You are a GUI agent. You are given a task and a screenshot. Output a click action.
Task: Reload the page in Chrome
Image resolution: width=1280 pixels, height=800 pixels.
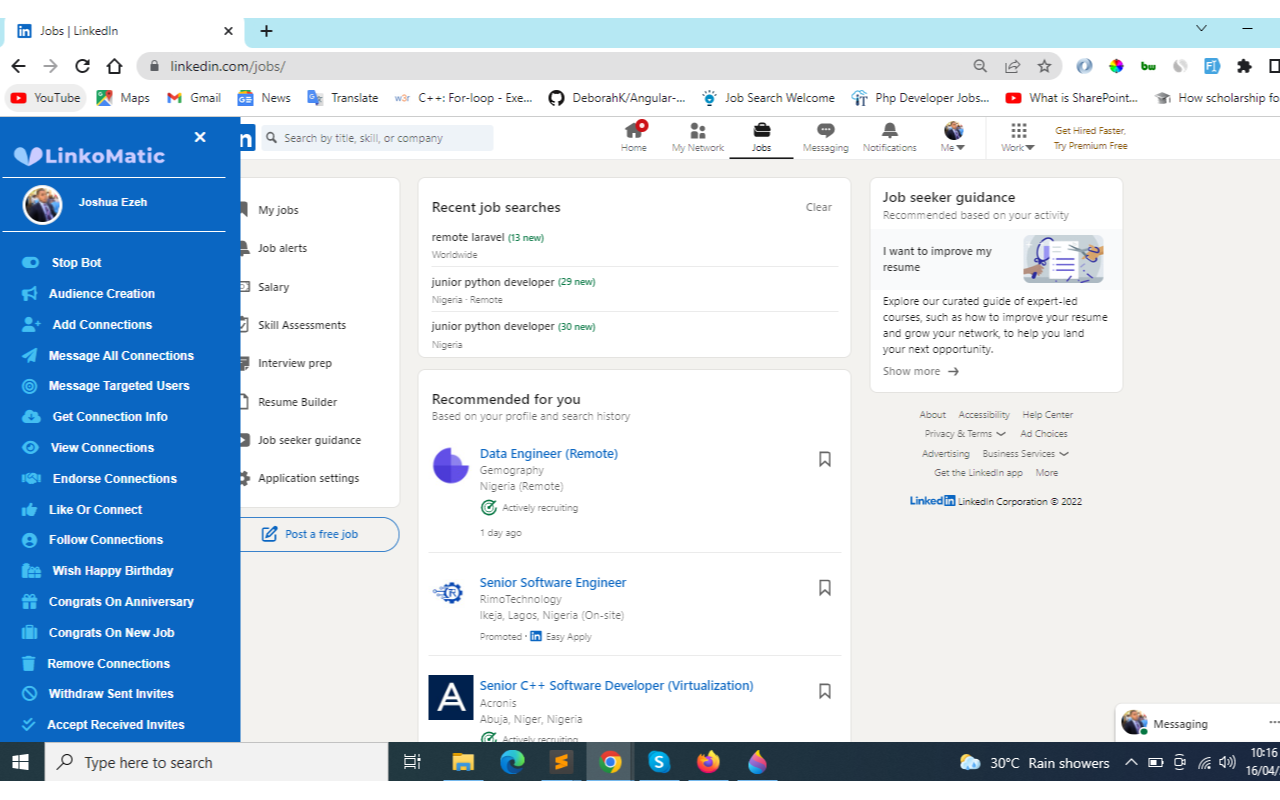[82, 66]
